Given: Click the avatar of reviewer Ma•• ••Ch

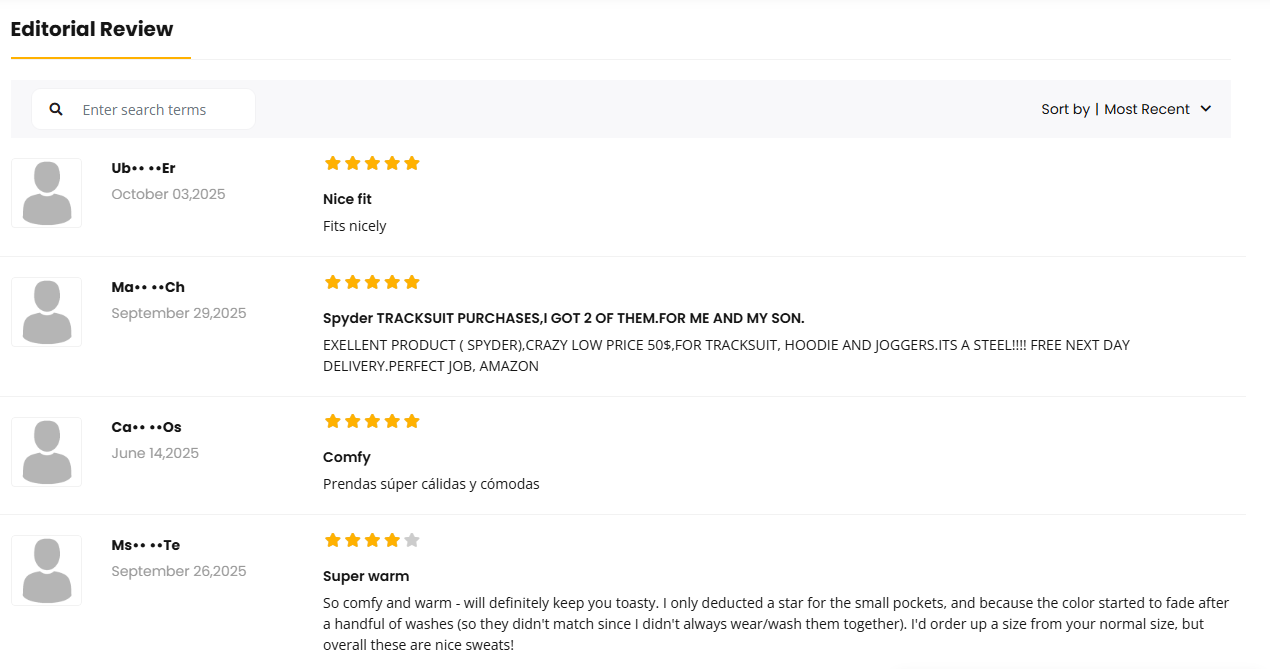Looking at the screenshot, I should click(46, 312).
